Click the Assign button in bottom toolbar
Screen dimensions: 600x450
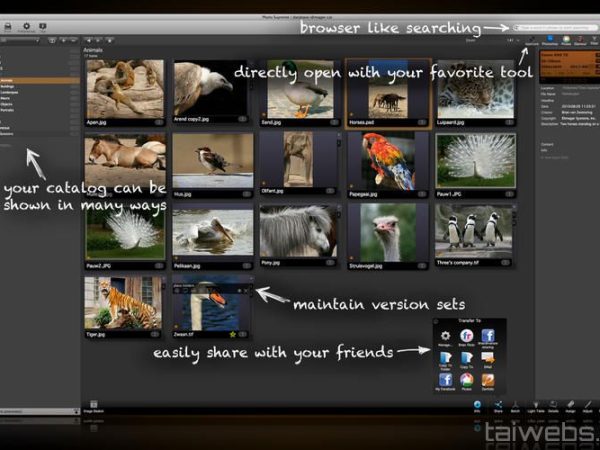coord(571,406)
